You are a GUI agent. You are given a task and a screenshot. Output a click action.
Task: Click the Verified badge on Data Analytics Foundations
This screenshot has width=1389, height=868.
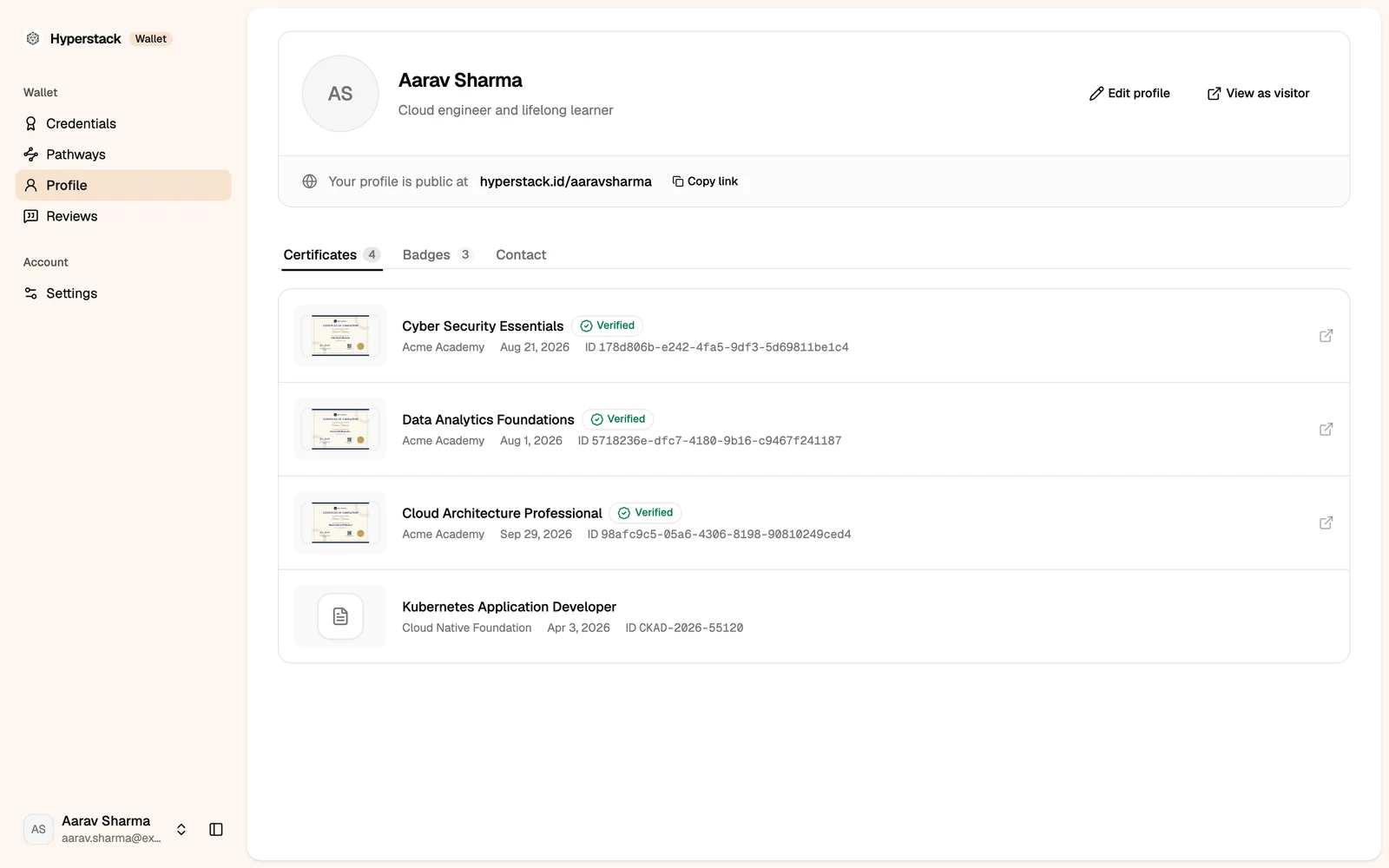point(617,419)
